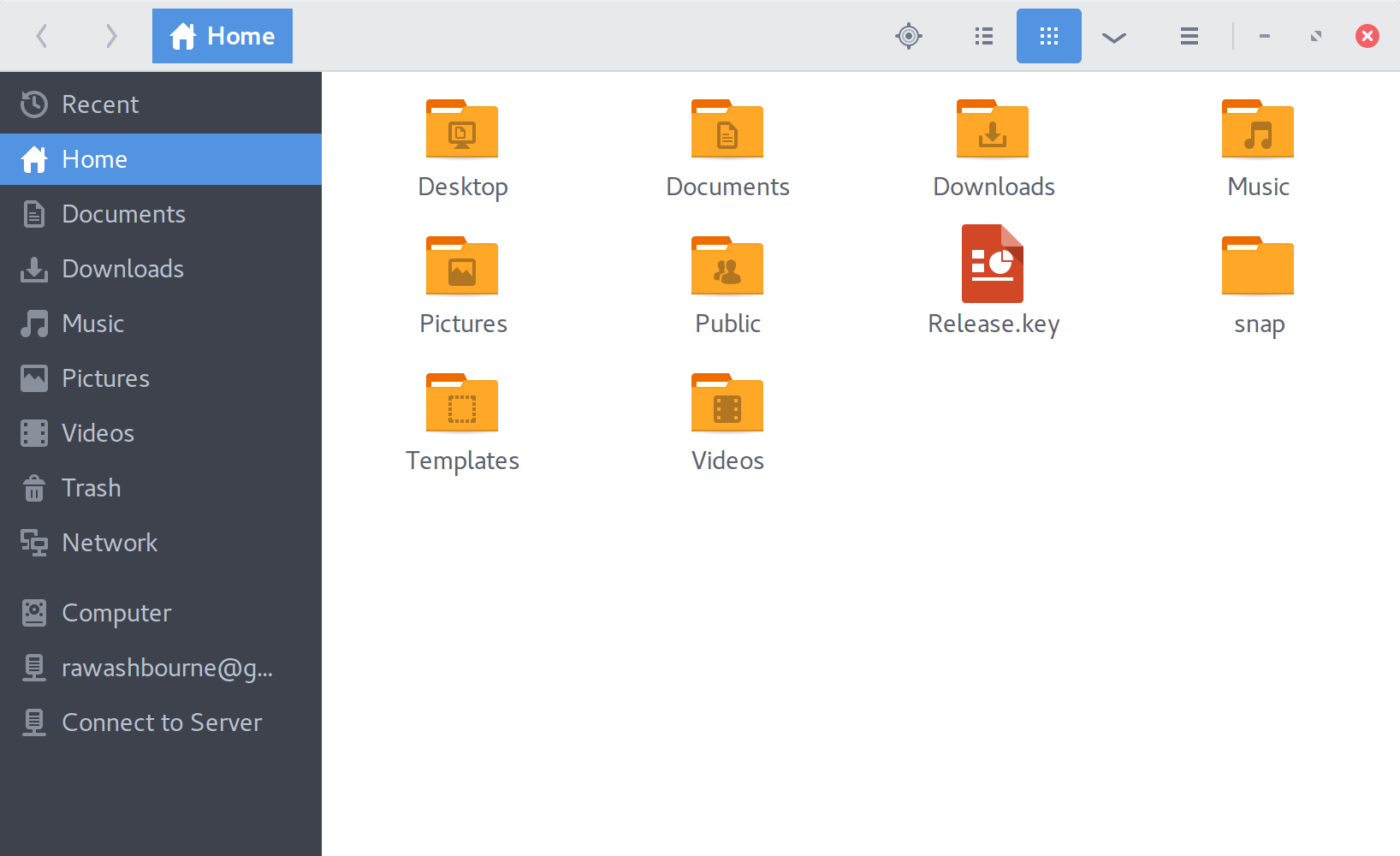The width and height of the screenshot is (1400, 856).
Task: Click the location target icon in toolbar
Action: point(909,36)
